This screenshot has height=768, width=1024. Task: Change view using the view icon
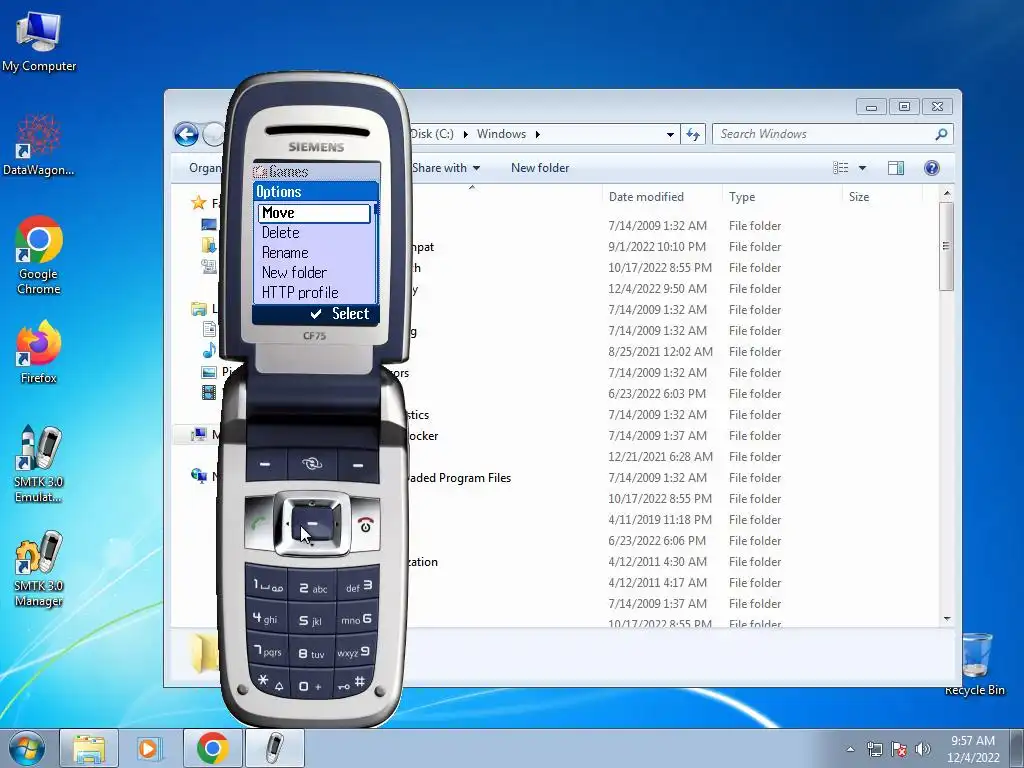pyautogui.click(x=840, y=168)
